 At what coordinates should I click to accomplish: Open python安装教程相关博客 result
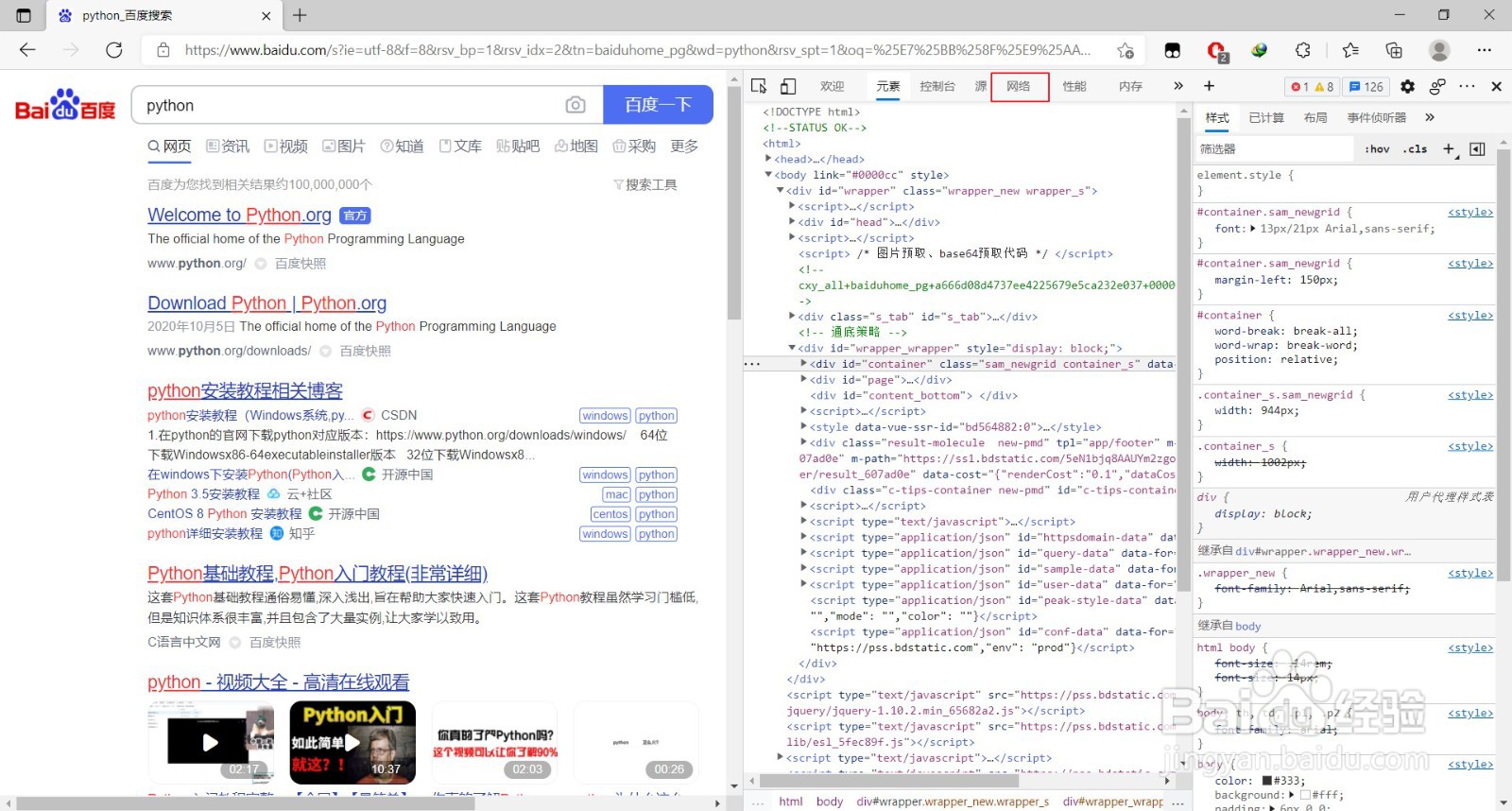245,390
